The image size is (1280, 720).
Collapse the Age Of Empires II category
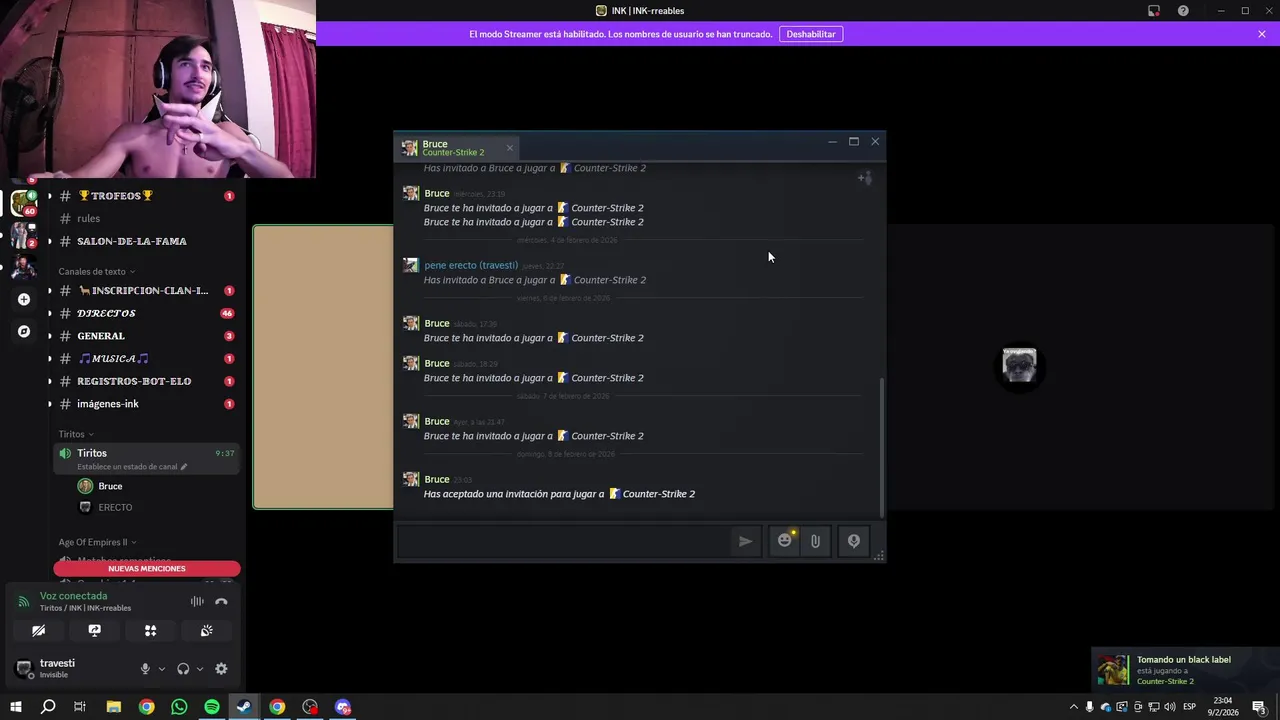coord(96,542)
